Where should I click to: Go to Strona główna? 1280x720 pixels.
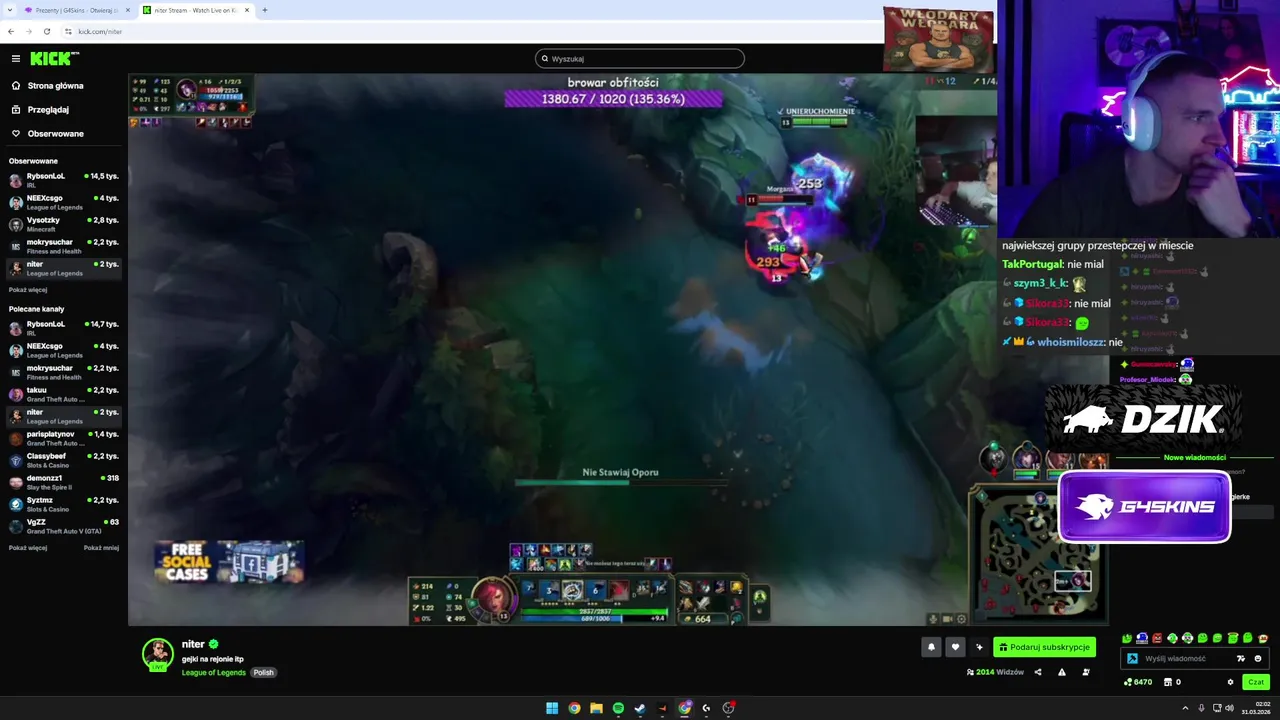(x=55, y=86)
